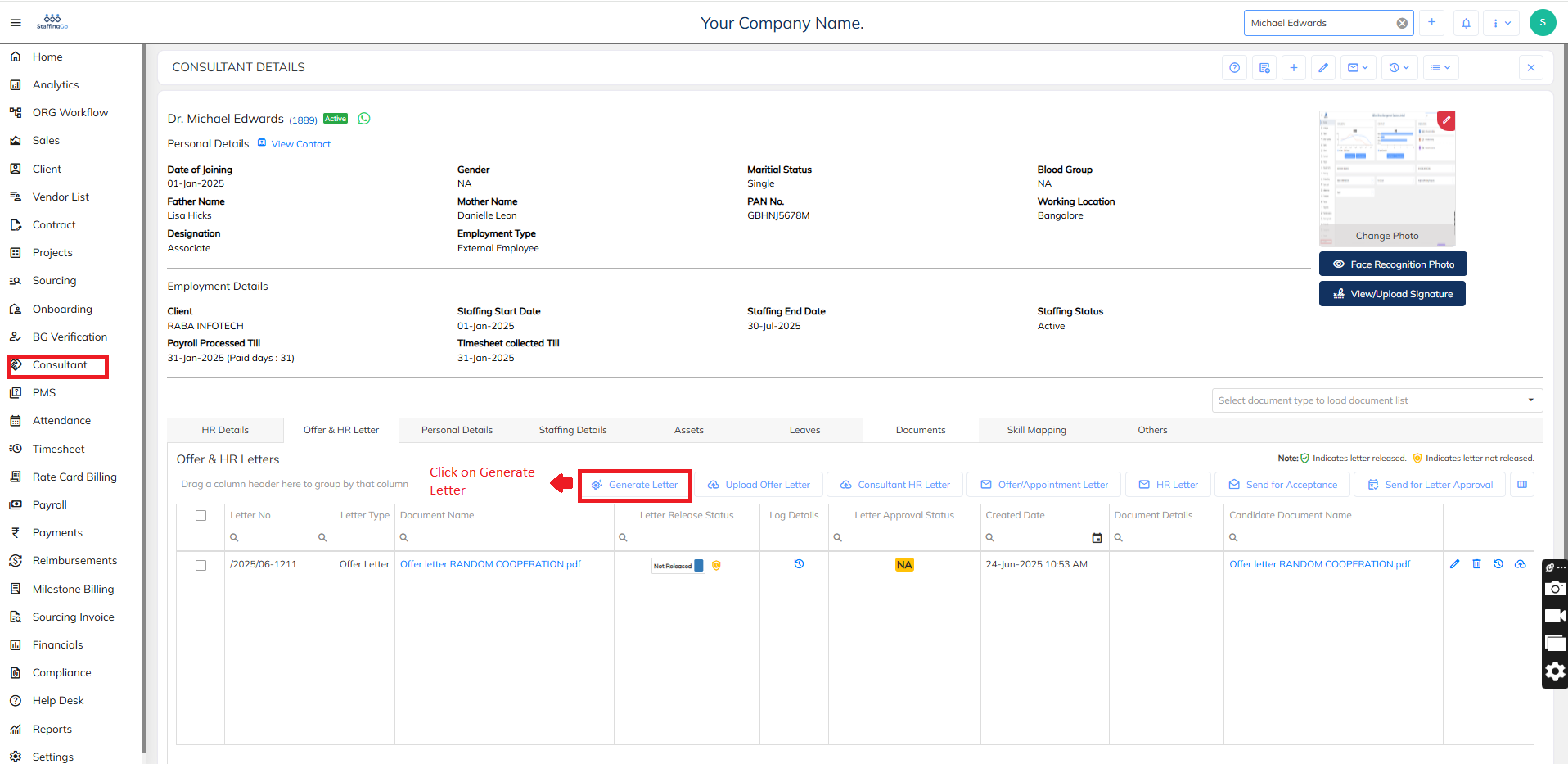The height and width of the screenshot is (764, 1568).
Task: Click the Generate Letter button
Action: pyautogui.click(x=635, y=485)
